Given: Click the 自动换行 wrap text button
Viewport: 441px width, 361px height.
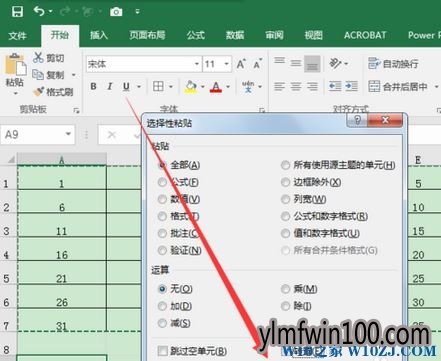Looking at the screenshot, I should coord(393,63).
